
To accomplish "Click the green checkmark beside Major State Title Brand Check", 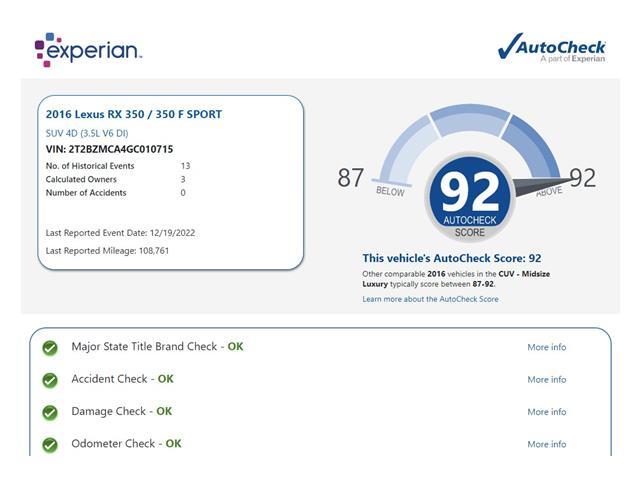I will pos(50,348).
